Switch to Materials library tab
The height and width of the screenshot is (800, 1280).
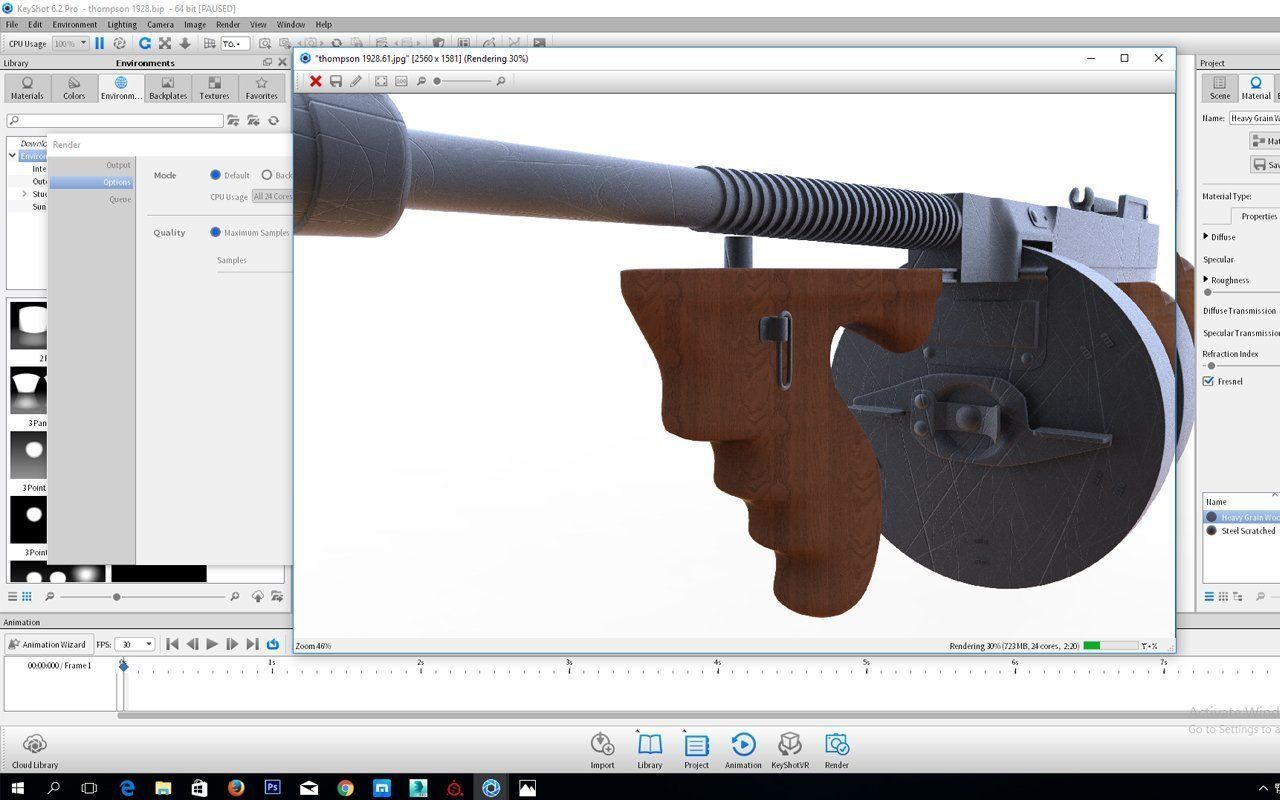(x=27, y=88)
